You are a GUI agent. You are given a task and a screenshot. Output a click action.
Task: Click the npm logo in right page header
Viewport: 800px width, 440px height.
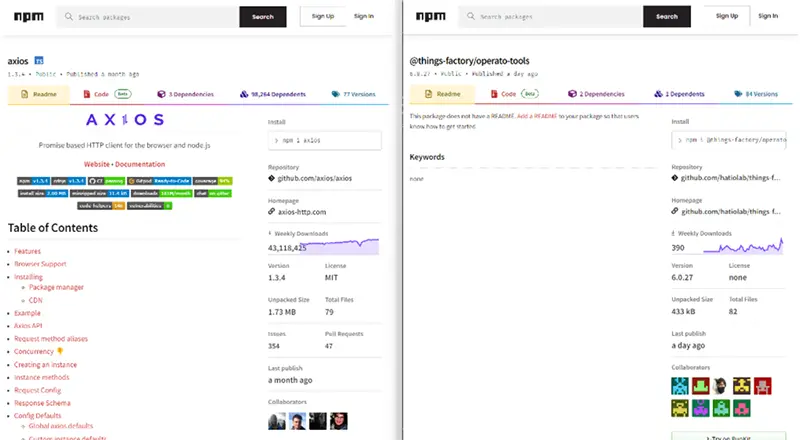431,17
